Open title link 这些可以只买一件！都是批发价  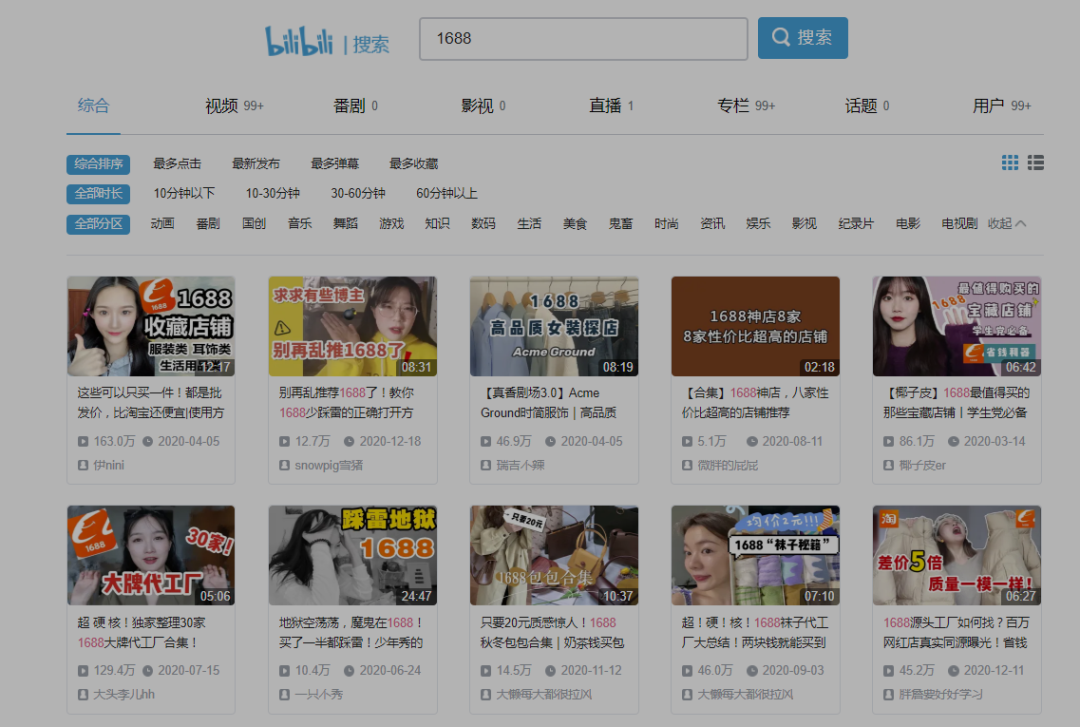pos(151,403)
